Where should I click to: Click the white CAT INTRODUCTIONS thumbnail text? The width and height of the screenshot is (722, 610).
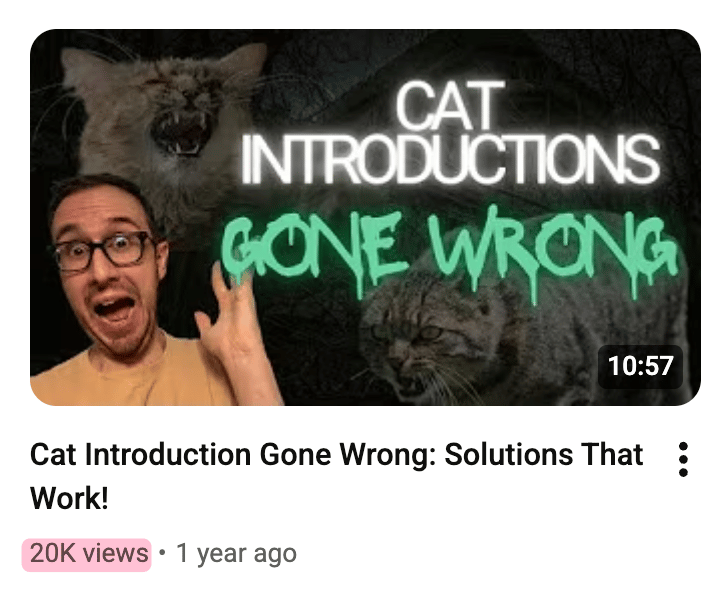449,133
